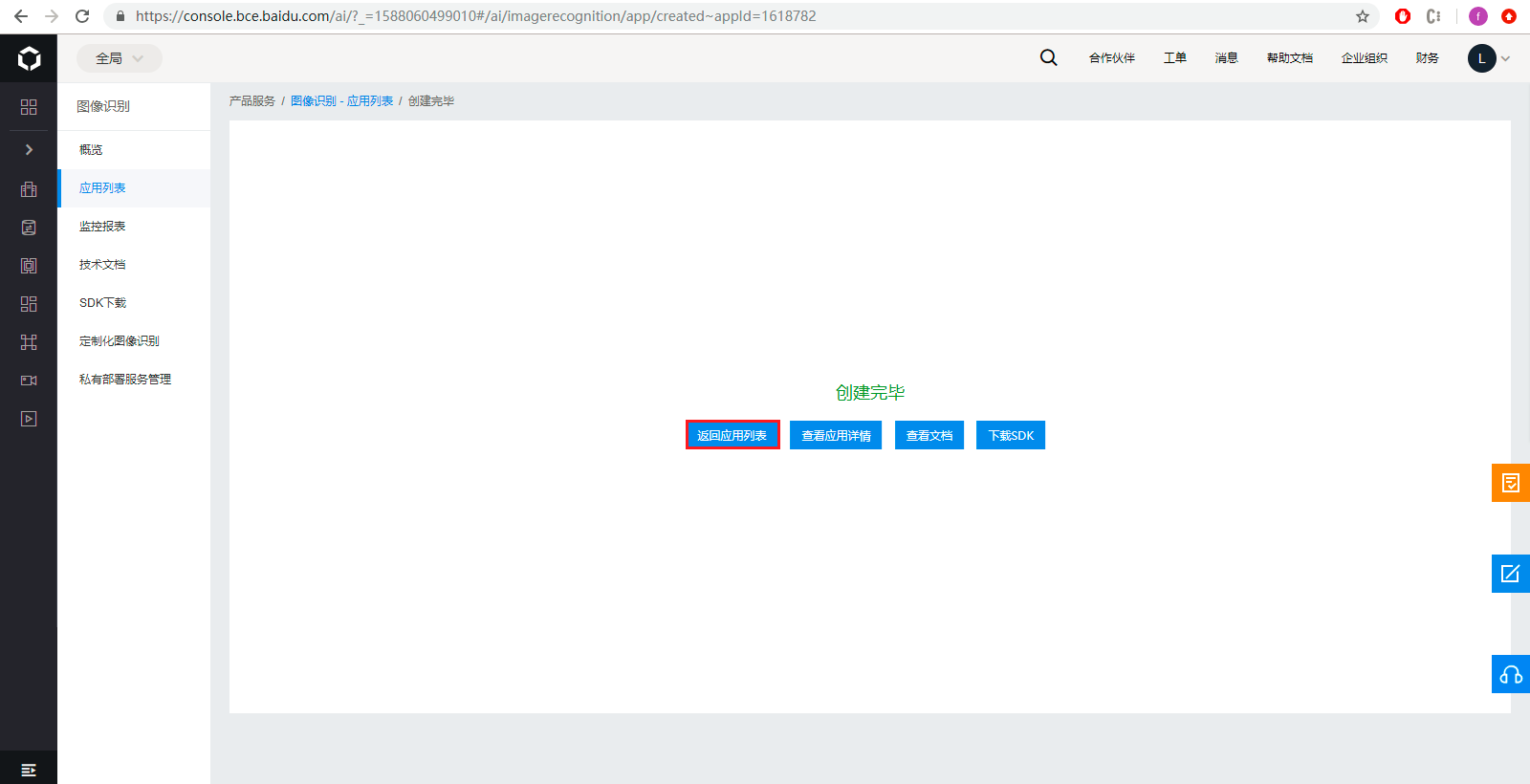Image resolution: width=1530 pixels, height=784 pixels.
Task: Click the purple browser profile avatar
Action: pos(1478,16)
